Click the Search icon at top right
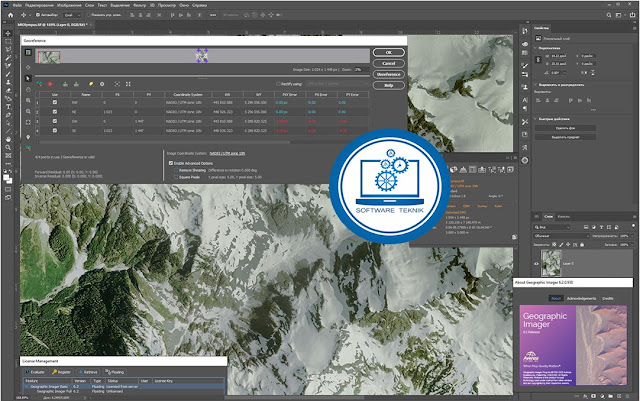Viewport: 640px width, 401px height. (609, 15)
